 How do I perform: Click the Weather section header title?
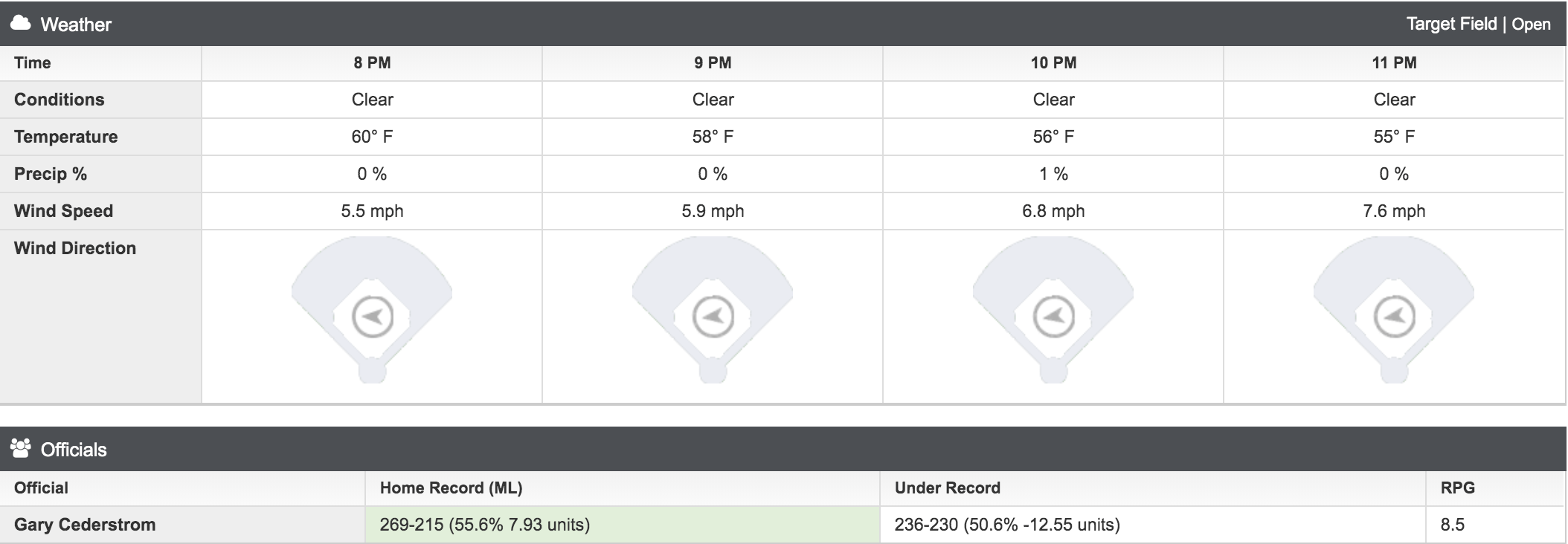click(x=76, y=25)
